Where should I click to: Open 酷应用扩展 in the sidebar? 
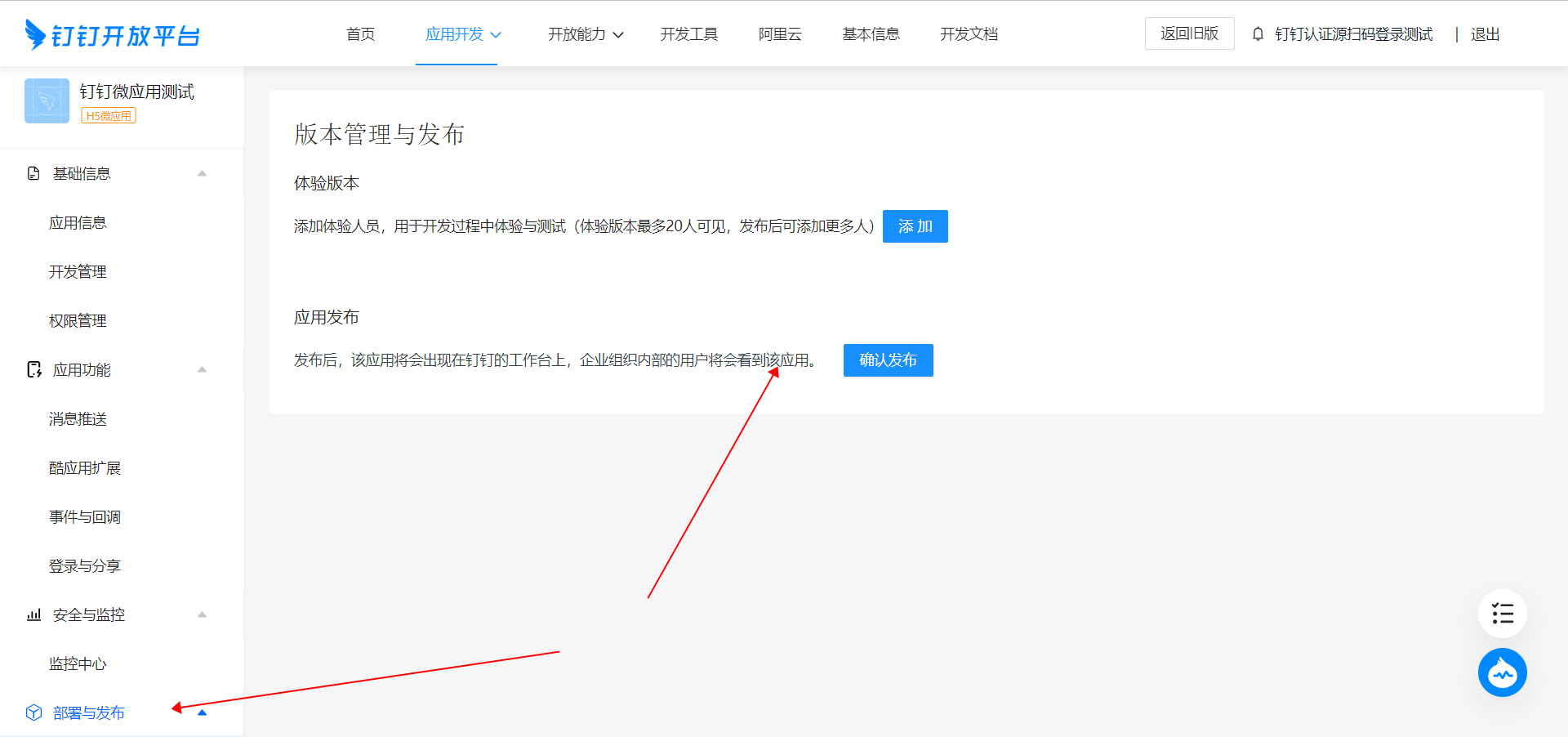pyautogui.click(x=85, y=467)
